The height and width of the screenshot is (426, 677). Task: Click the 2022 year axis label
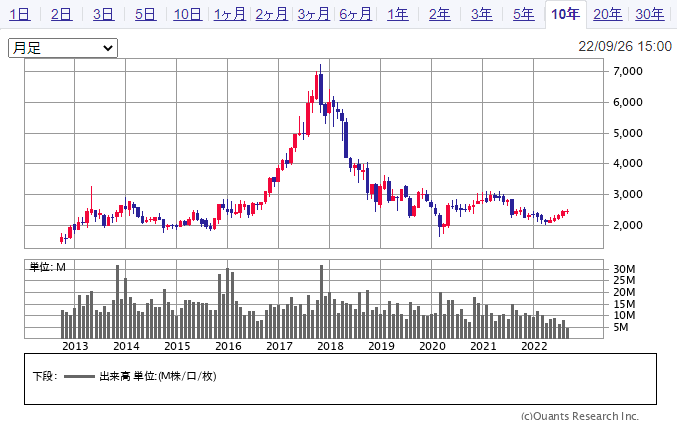point(534,346)
